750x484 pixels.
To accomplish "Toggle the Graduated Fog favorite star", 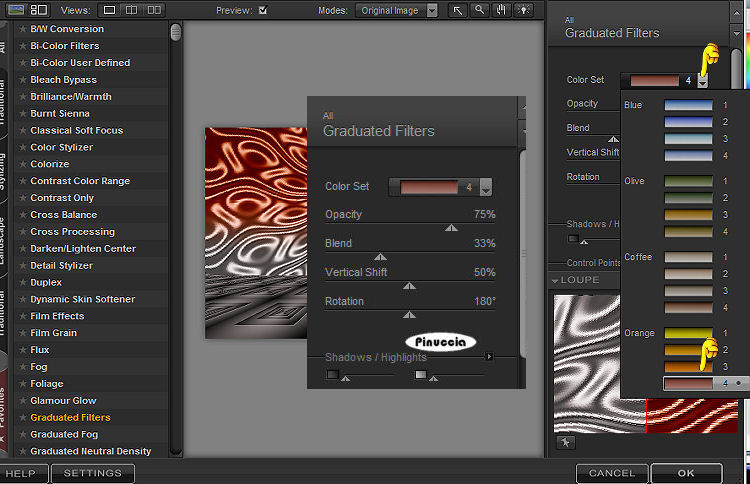I will (22, 434).
